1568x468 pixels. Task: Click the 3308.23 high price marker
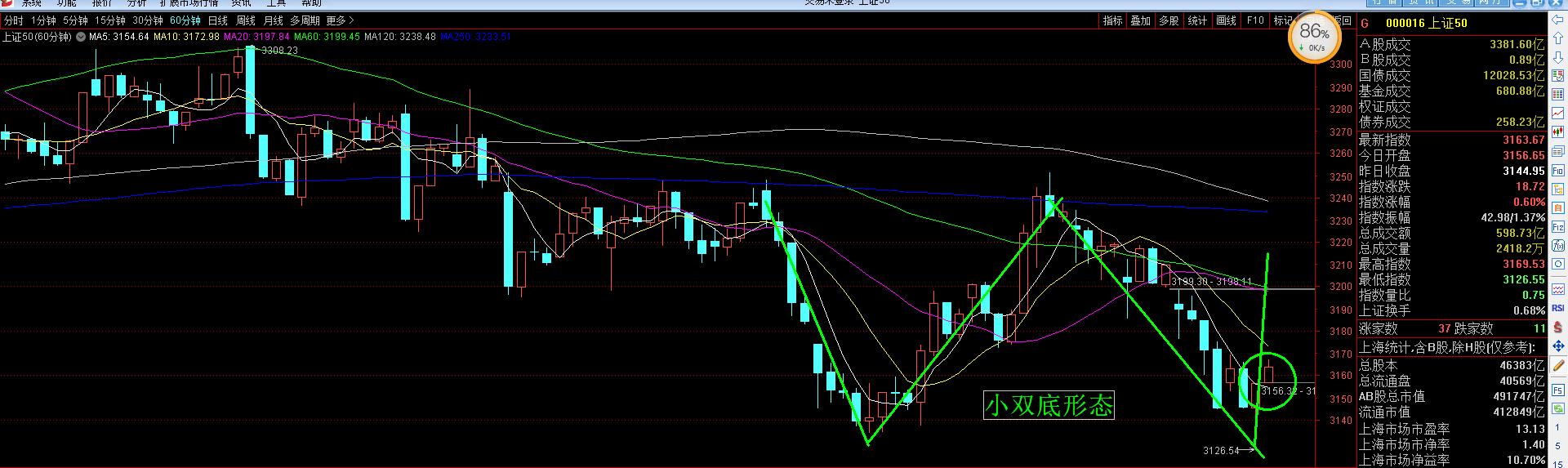(x=279, y=51)
